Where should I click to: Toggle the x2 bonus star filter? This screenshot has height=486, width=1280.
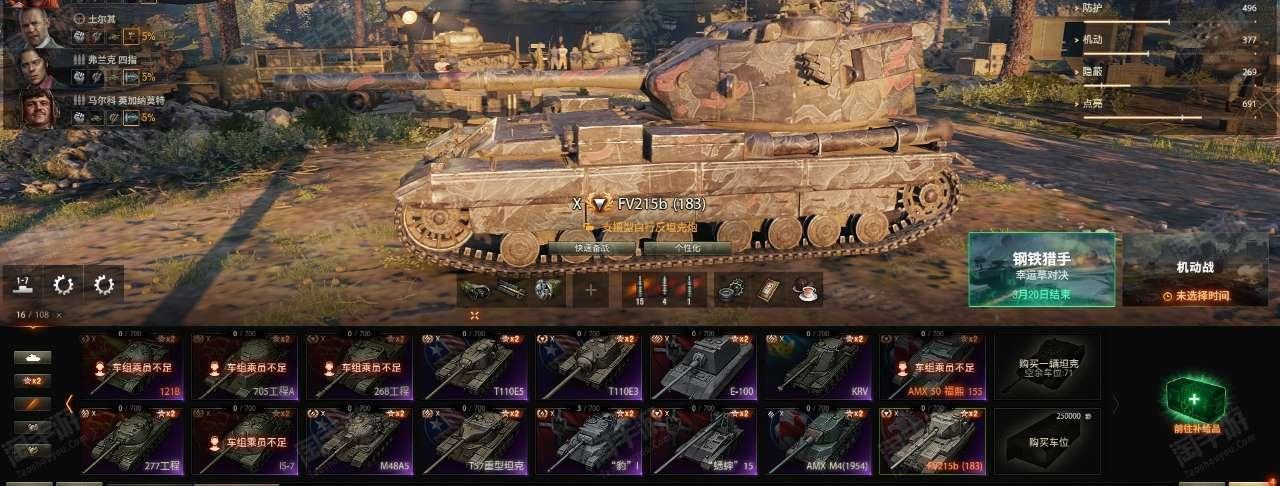33,380
